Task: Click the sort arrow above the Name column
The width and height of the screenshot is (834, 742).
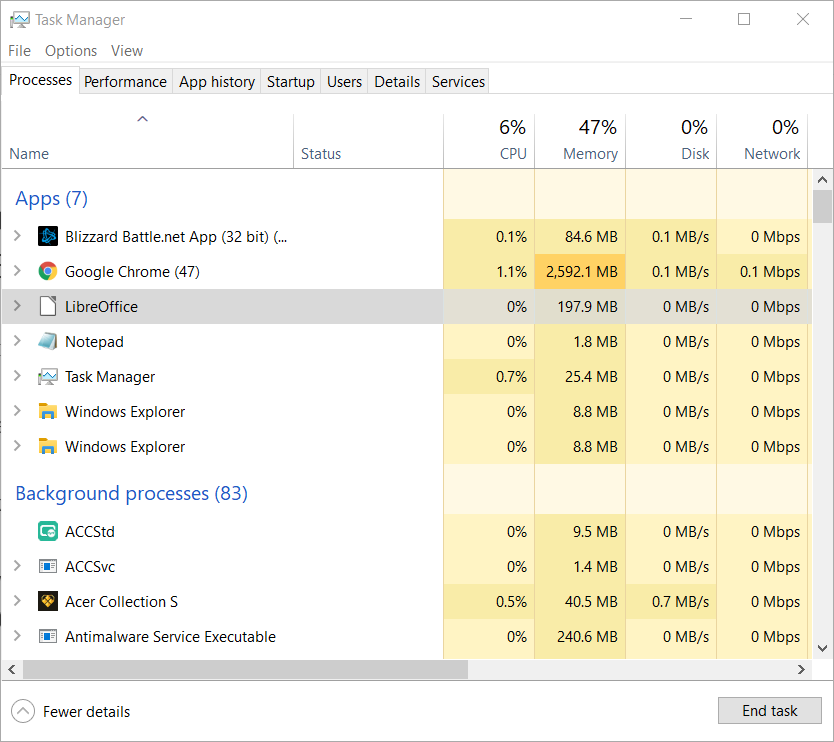Action: 143,119
